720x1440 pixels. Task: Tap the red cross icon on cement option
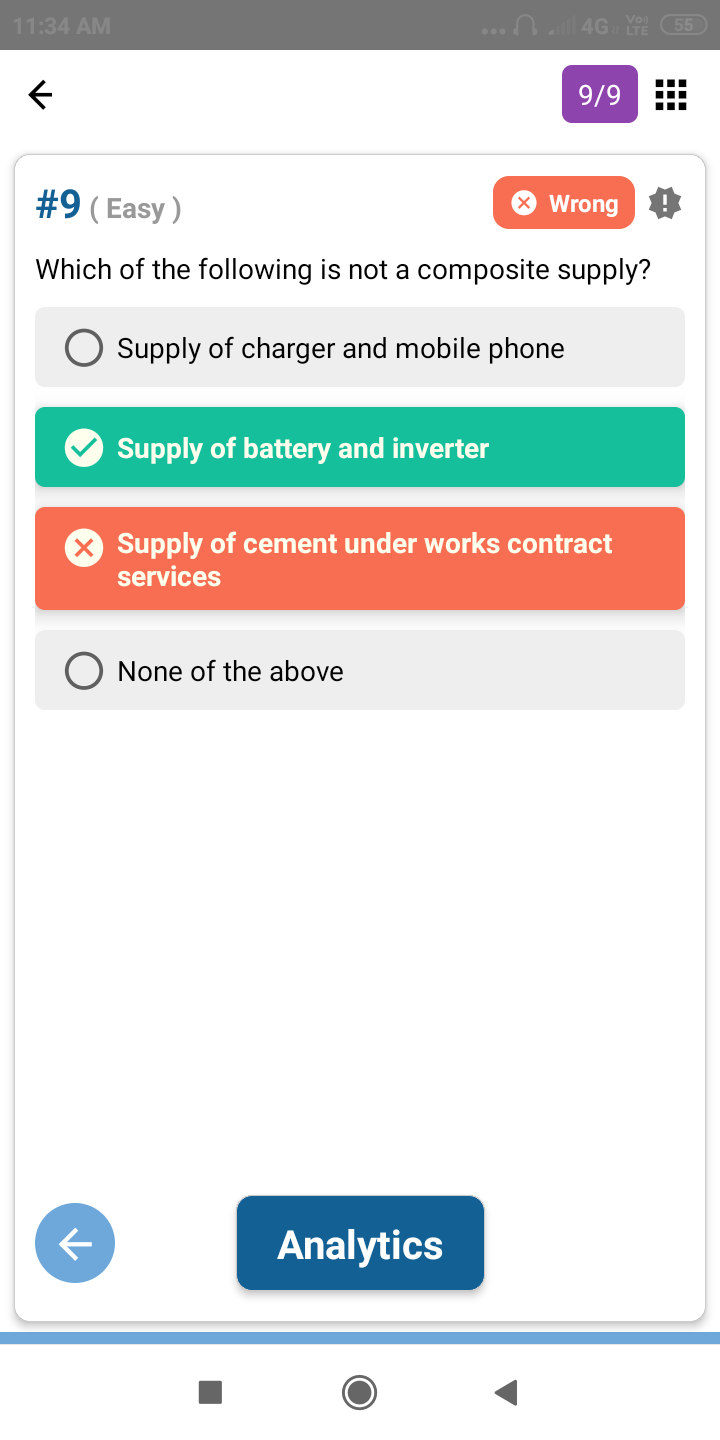[x=84, y=548]
